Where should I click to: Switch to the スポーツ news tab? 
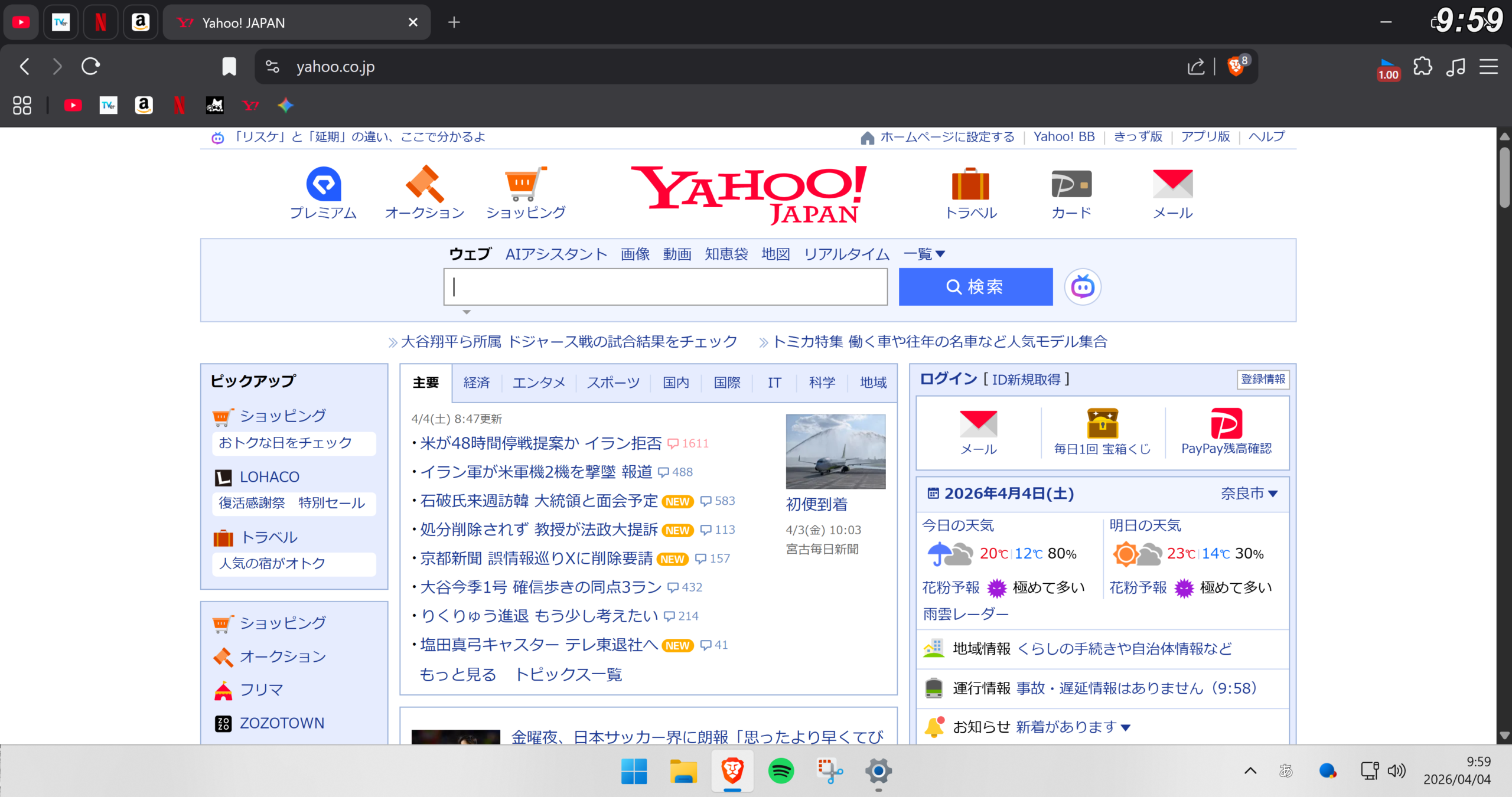point(613,383)
